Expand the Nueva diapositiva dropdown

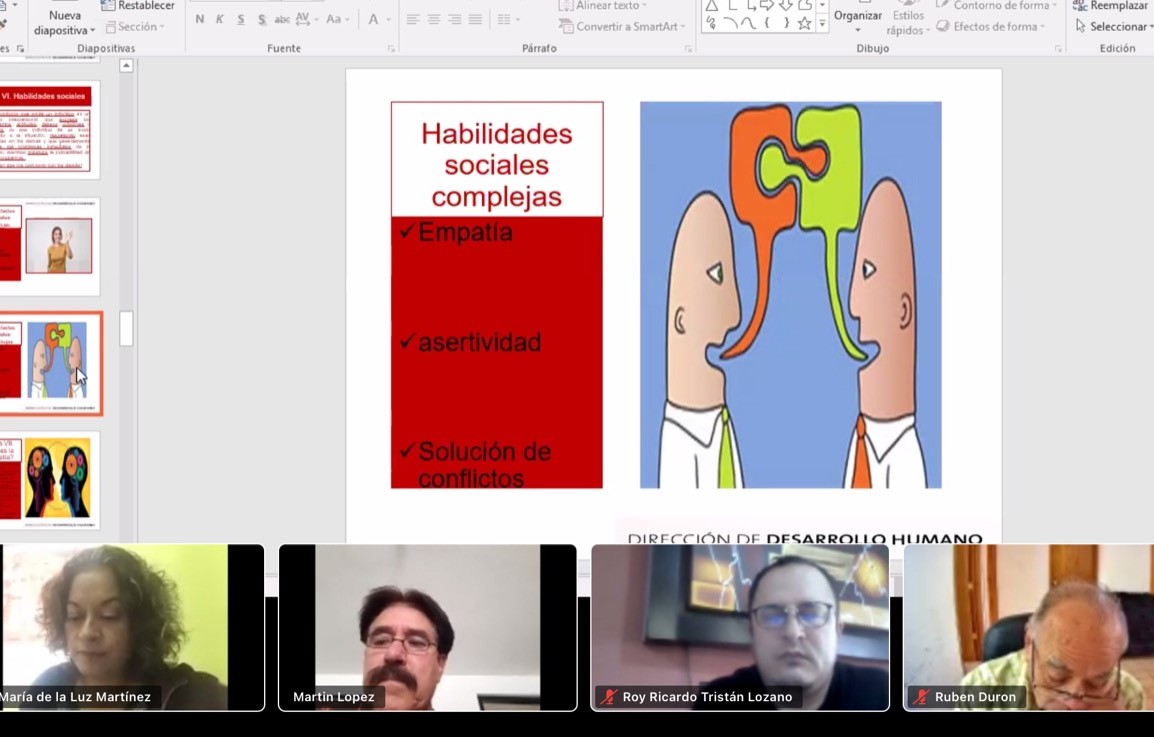coord(65,30)
